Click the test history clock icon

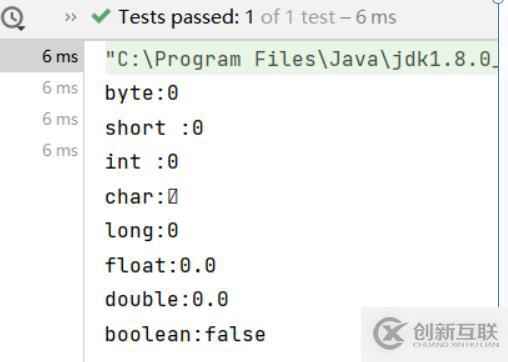tap(13, 19)
